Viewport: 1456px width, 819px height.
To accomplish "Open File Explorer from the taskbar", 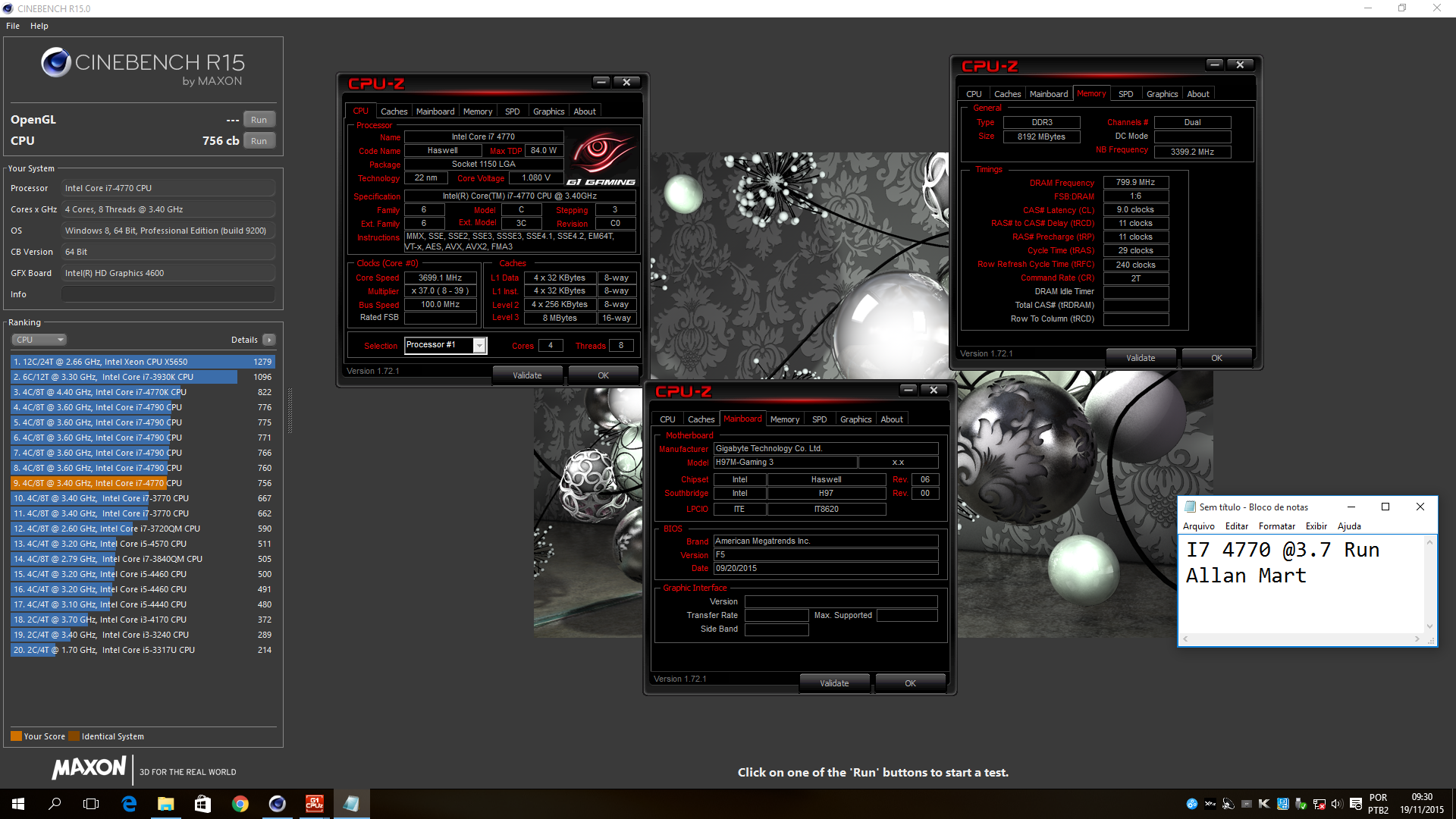I will [x=165, y=804].
